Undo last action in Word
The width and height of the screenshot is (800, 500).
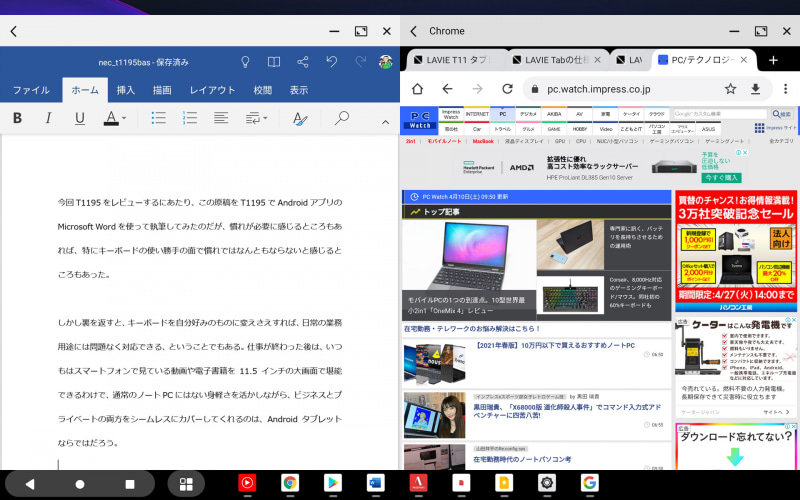pyautogui.click(x=332, y=62)
